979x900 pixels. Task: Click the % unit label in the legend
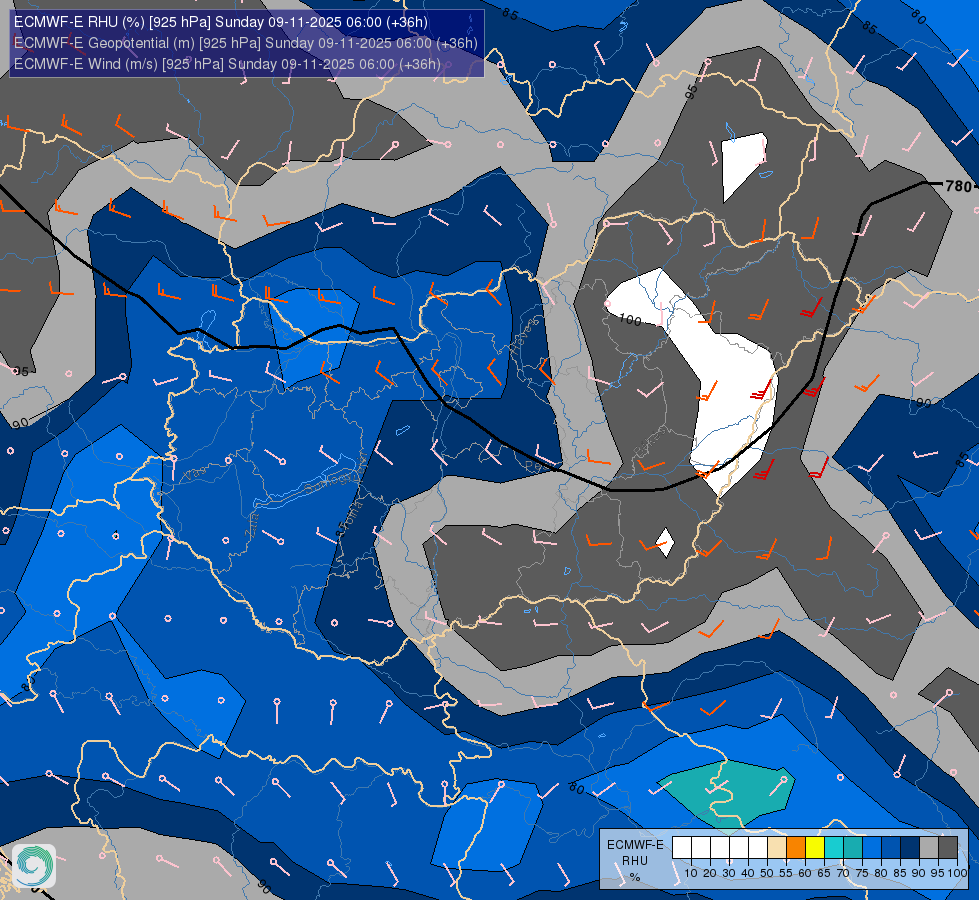point(635,877)
